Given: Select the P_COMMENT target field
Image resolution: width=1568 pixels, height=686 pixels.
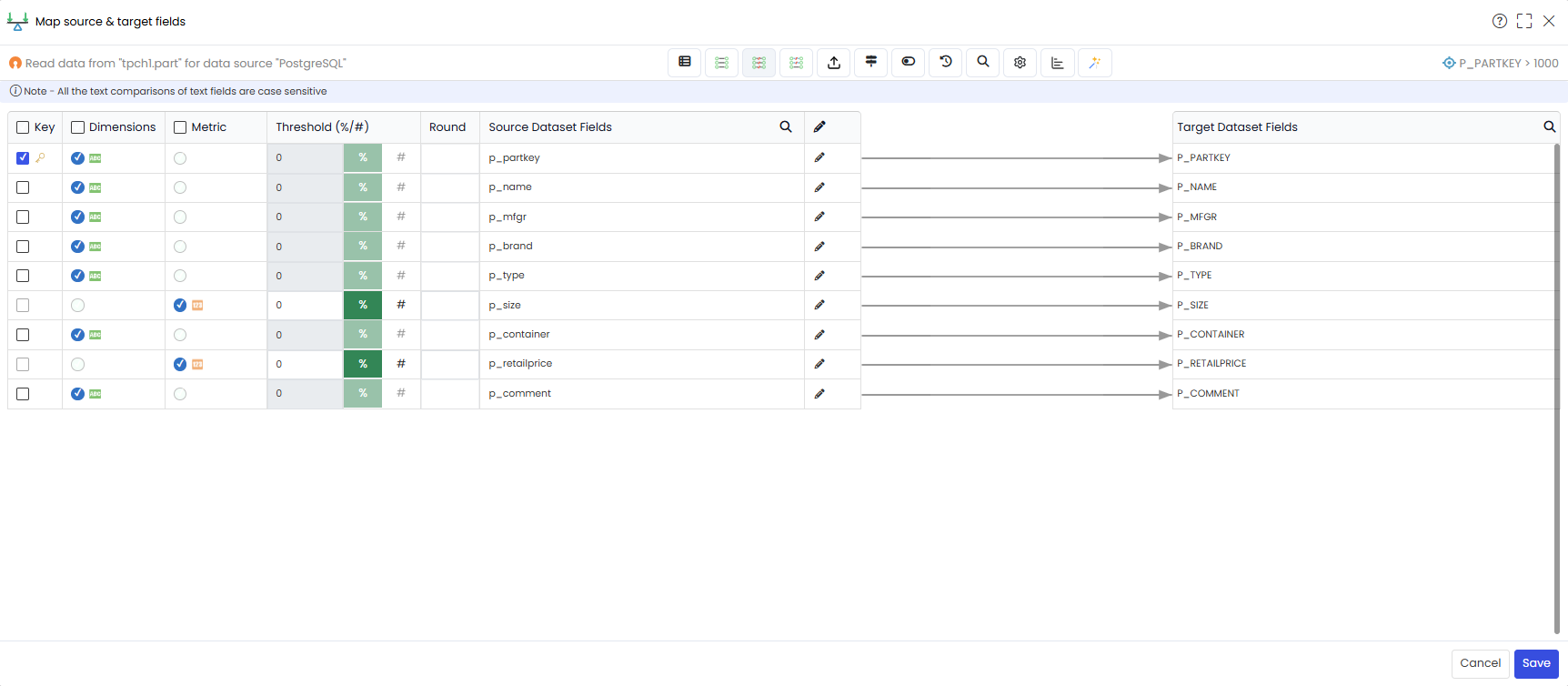Looking at the screenshot, I should pos(1208,394).
